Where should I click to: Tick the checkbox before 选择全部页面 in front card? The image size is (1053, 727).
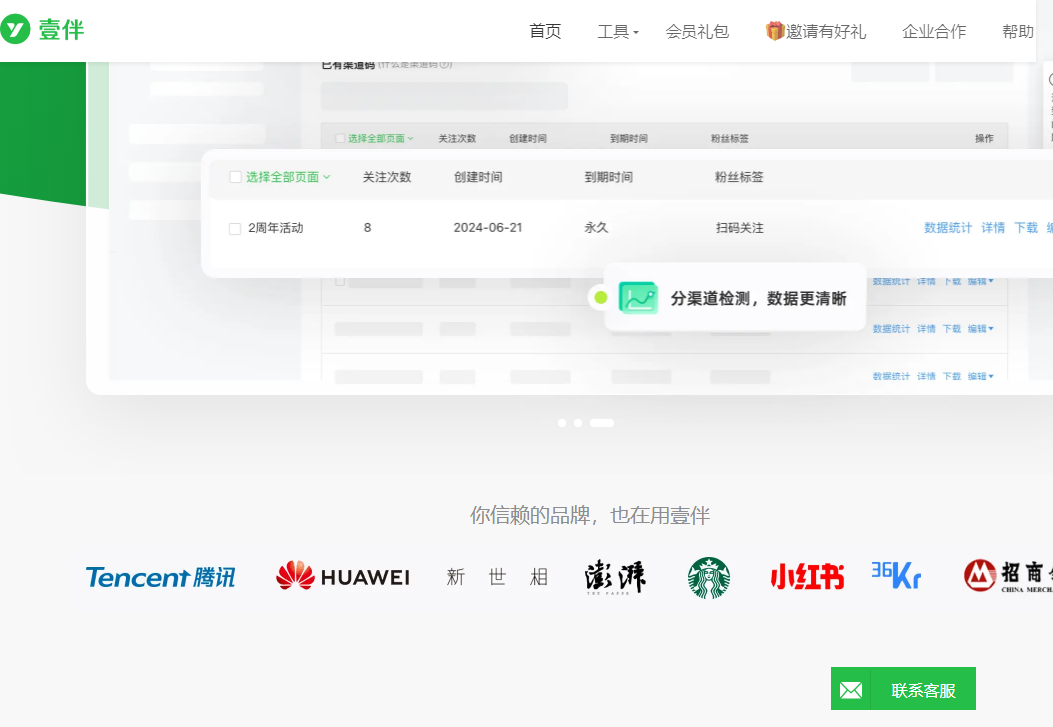point(235,177)
